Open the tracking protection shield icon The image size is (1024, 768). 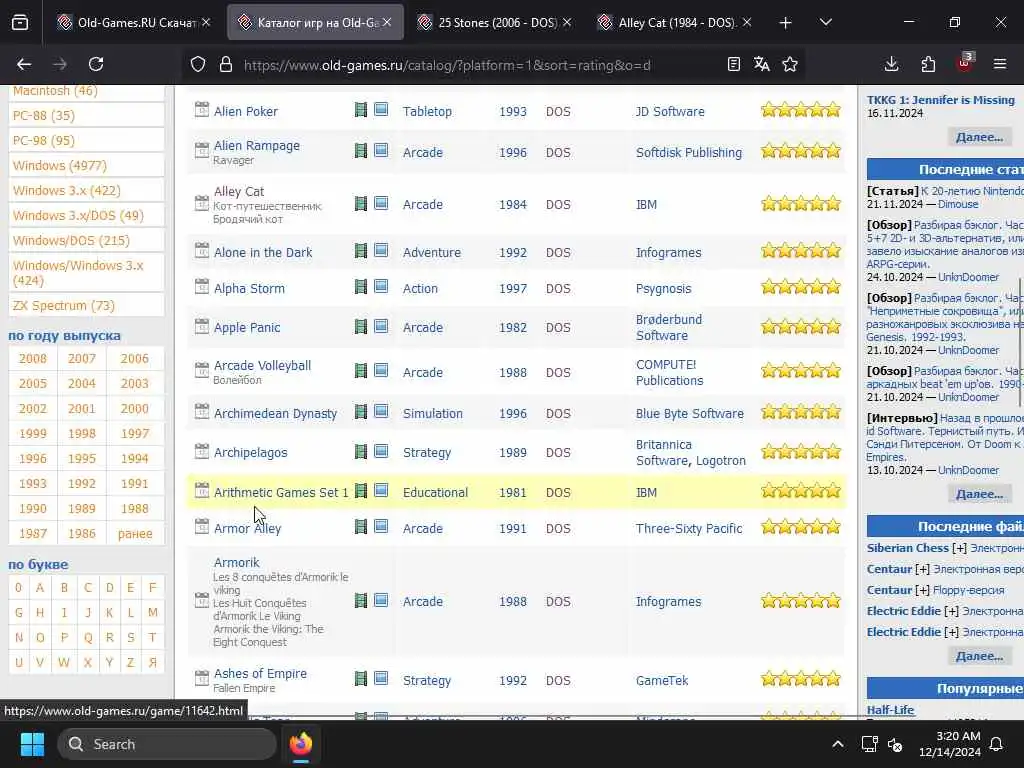pyautogui.click(x=198, y=64)
